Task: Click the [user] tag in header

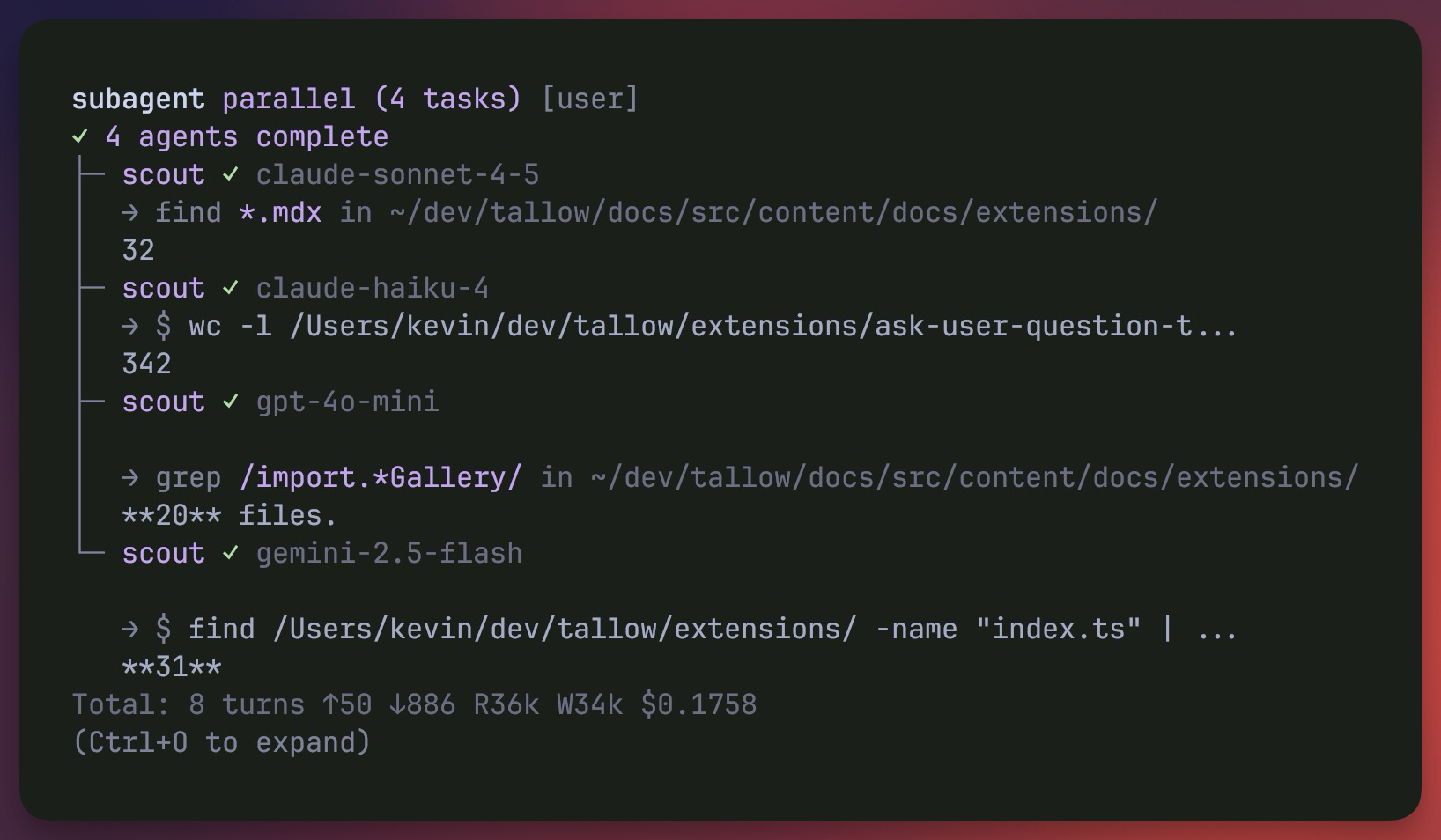Action: click(589, 99)
